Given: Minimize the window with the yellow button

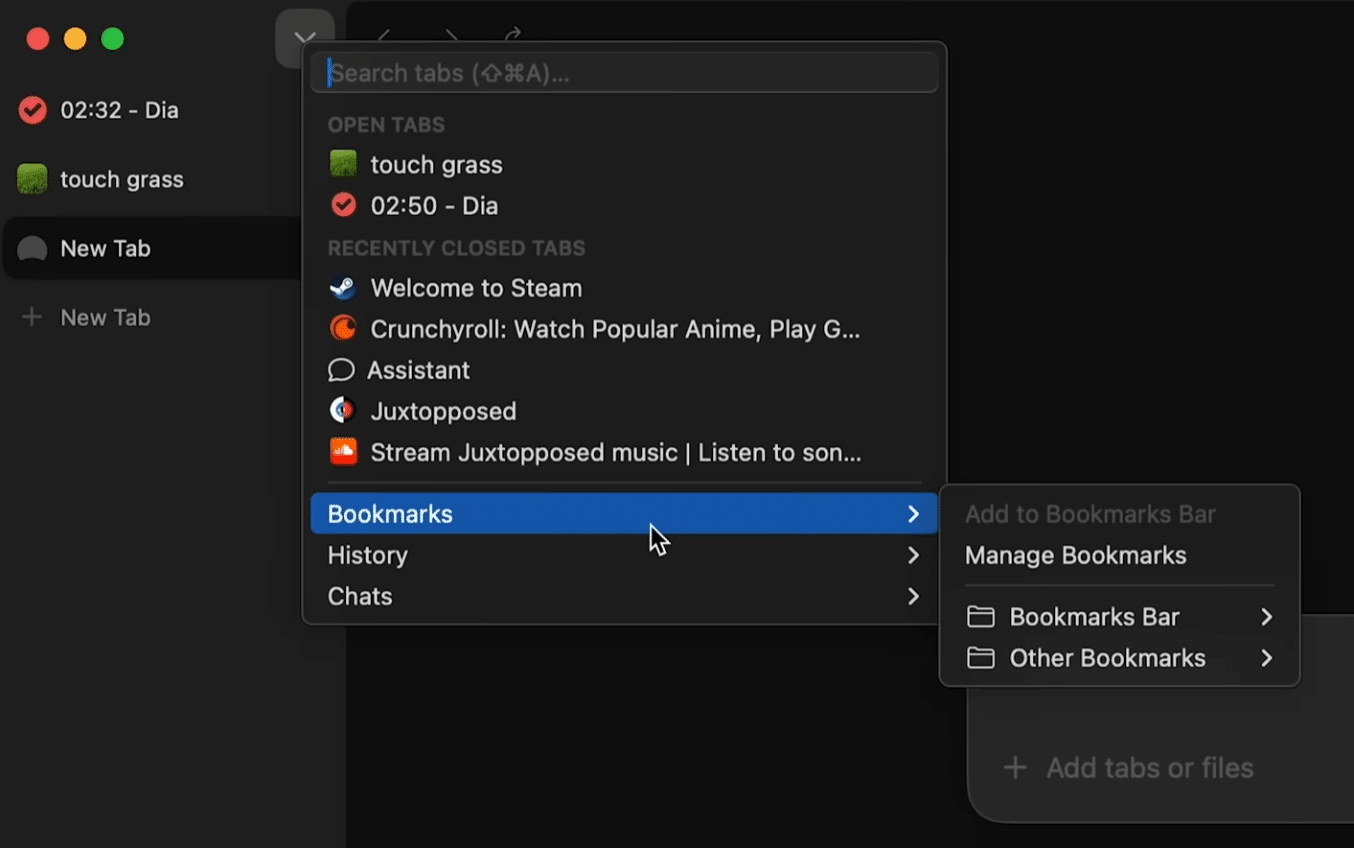Looking at the screenshot, I should click(75, 39).
